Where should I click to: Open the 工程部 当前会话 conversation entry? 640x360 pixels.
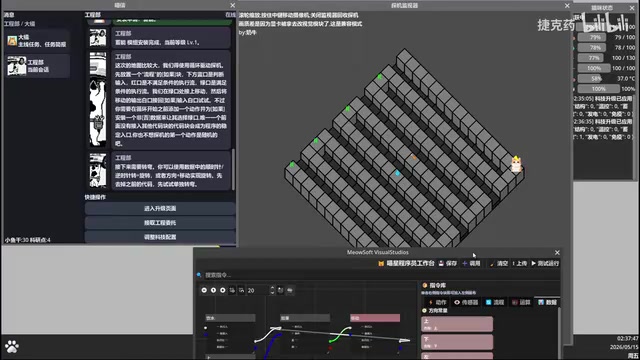coord(38,66)
